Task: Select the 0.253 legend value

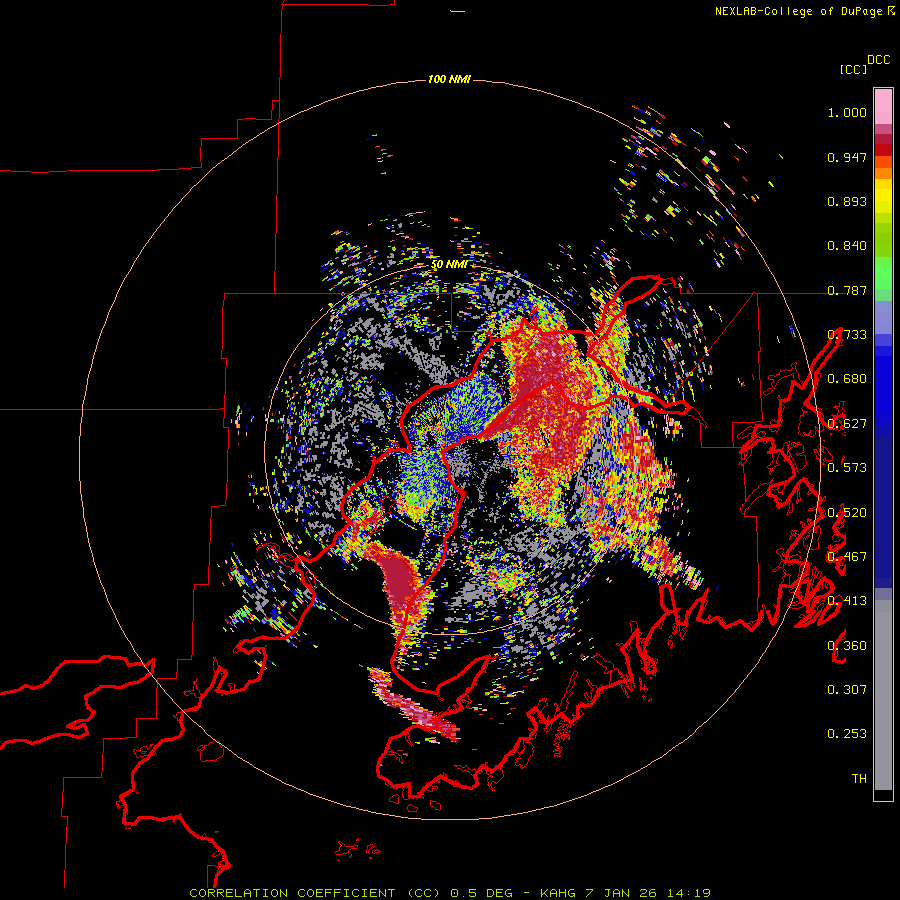Action: tap(847, 734)
